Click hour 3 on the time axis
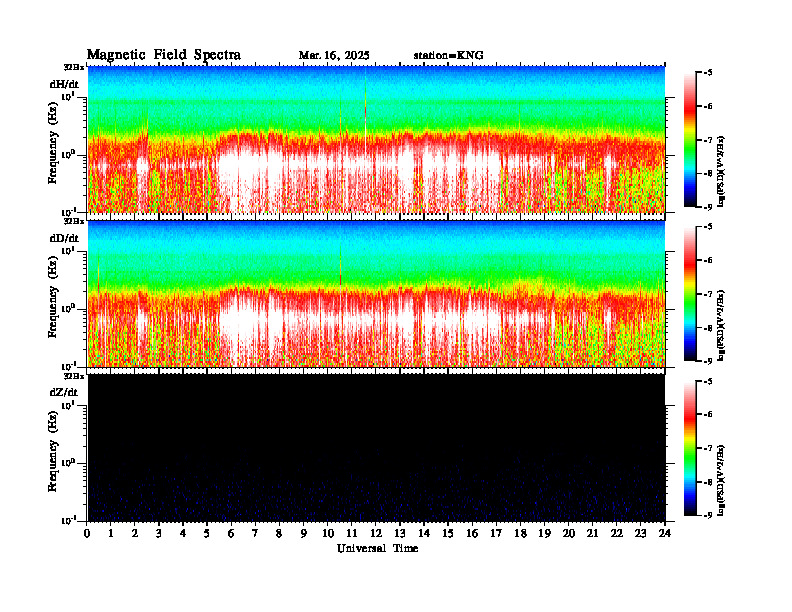792x612 pixels. coord(159,534)
